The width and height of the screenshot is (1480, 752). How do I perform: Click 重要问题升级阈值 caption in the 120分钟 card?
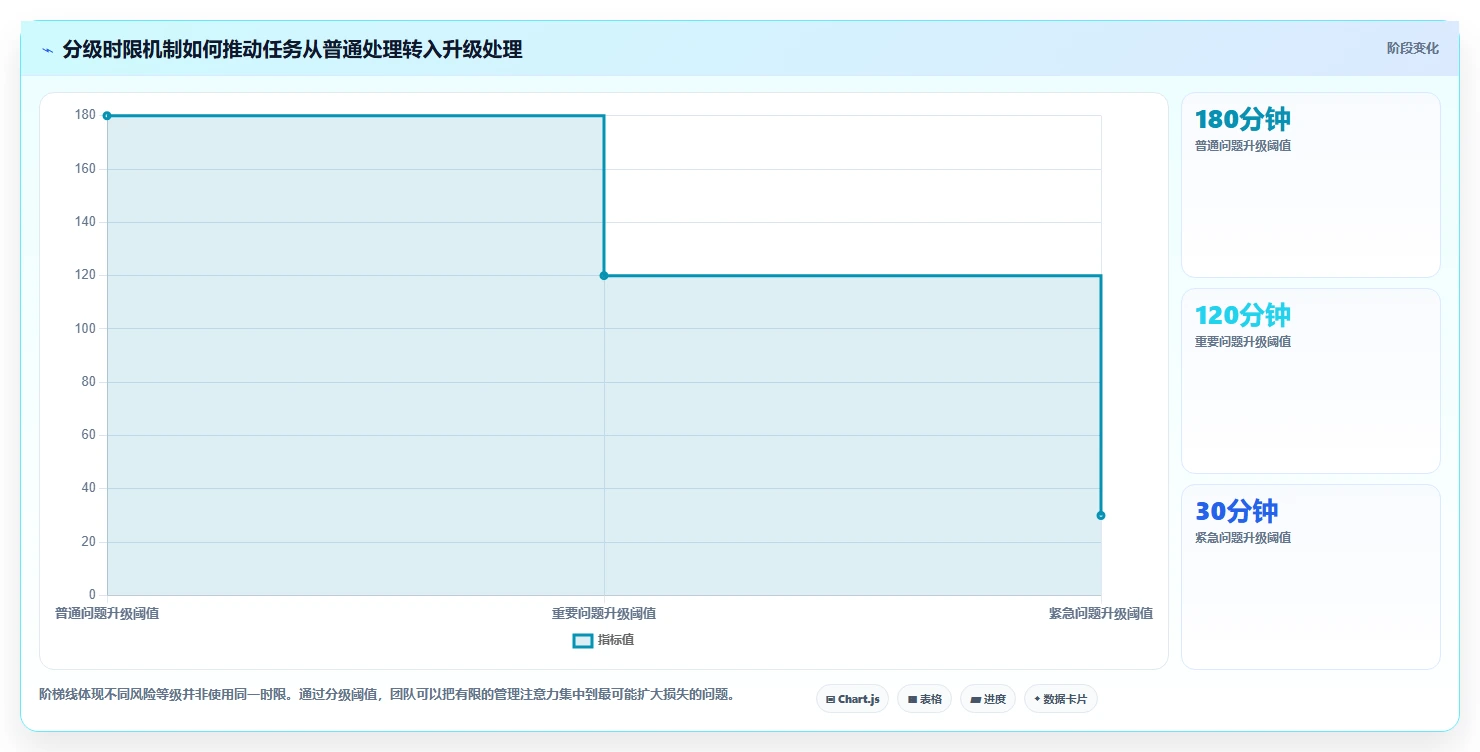tap(1243, 342)
